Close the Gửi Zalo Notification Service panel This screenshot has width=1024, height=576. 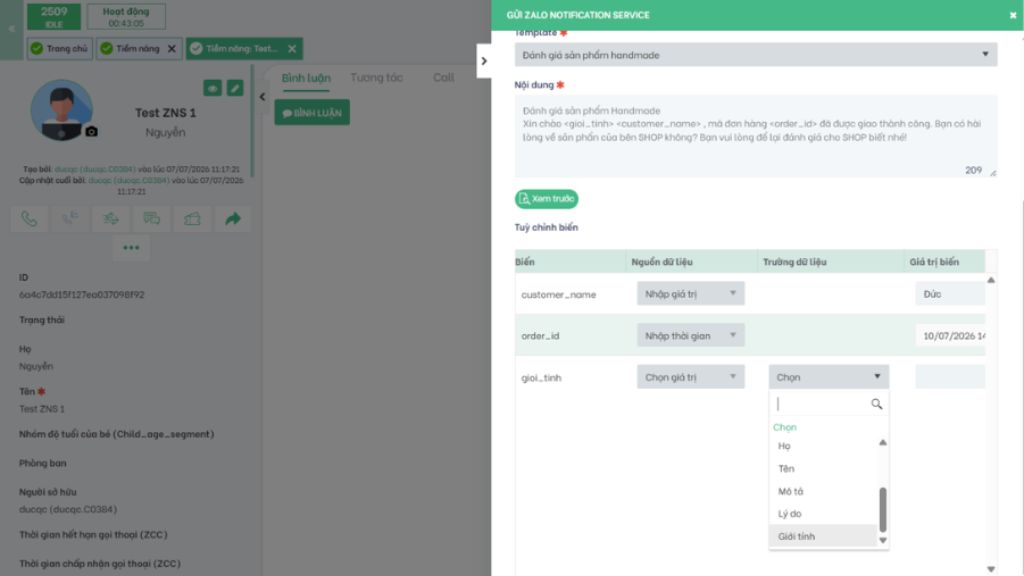[1012, 15]
